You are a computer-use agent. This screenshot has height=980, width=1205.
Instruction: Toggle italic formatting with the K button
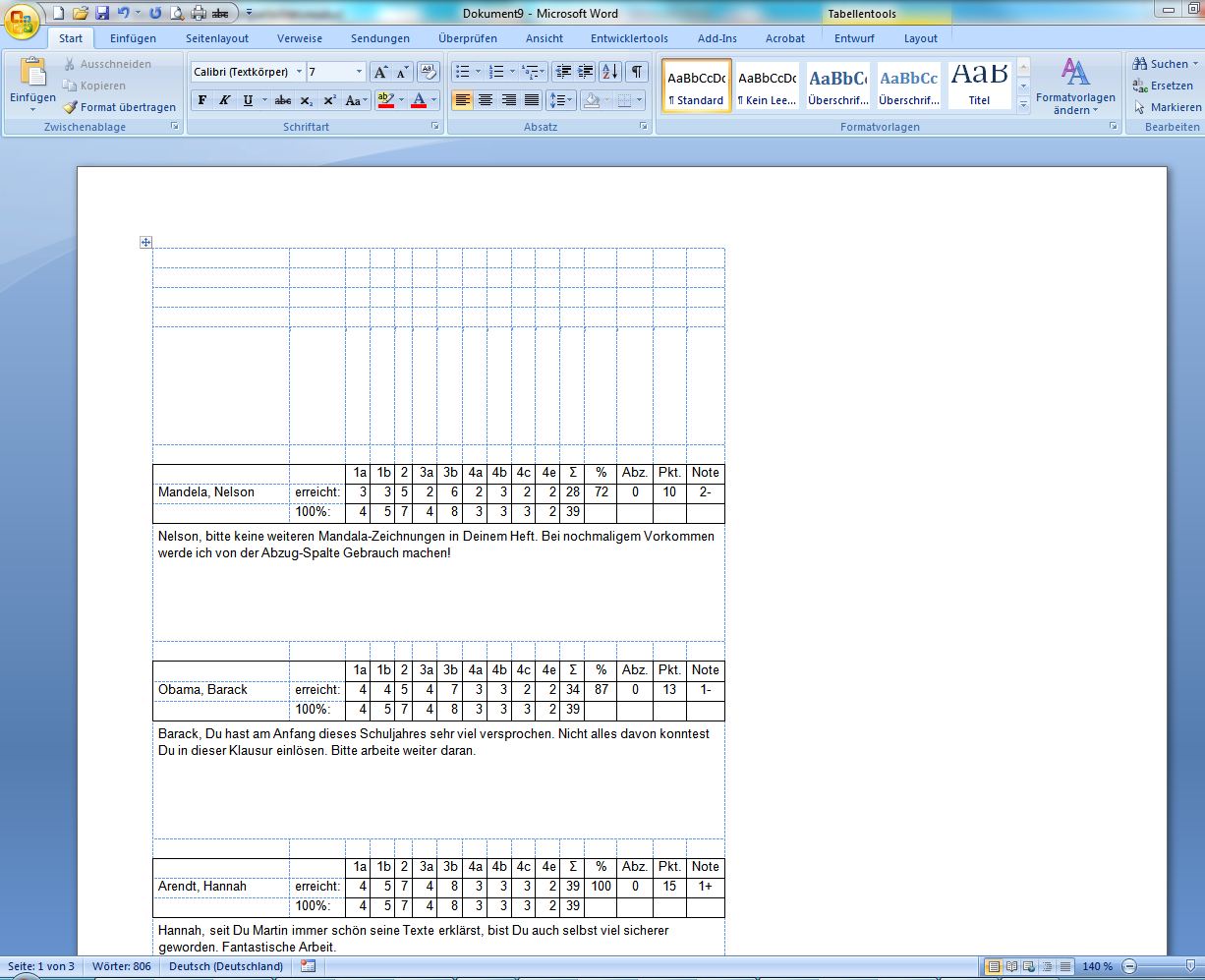[224, 100]
